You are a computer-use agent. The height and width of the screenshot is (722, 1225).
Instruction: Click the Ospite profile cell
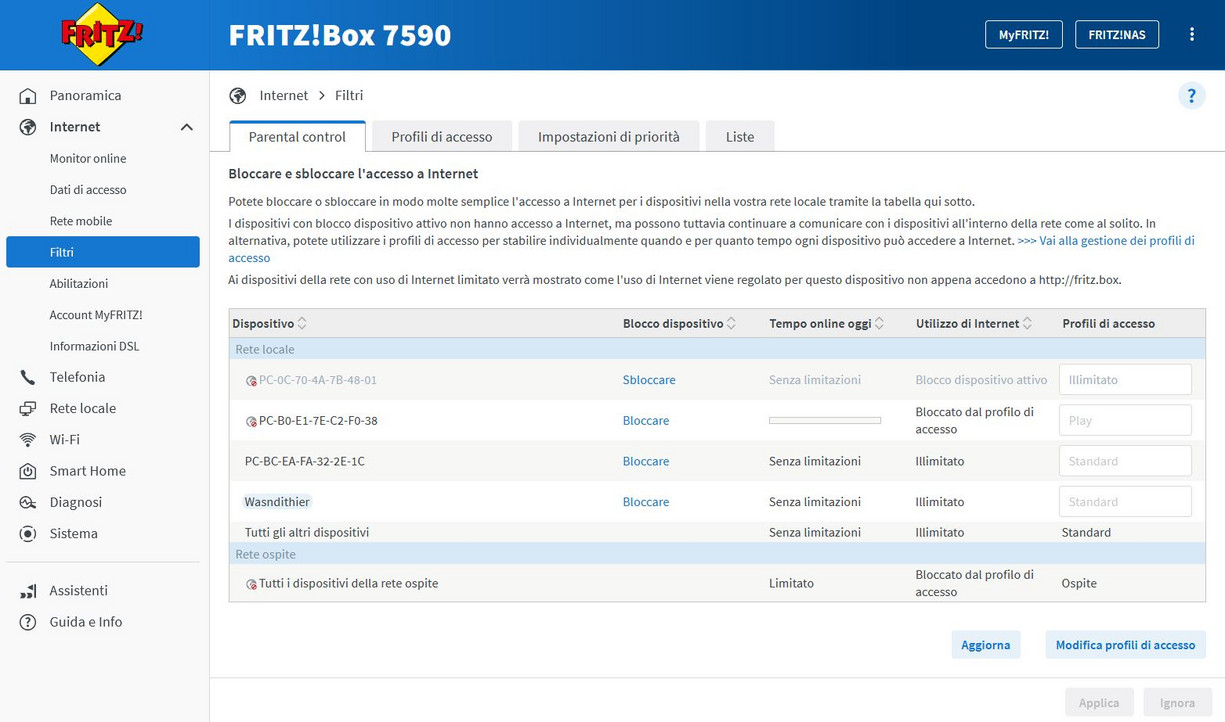point(1079,583)
